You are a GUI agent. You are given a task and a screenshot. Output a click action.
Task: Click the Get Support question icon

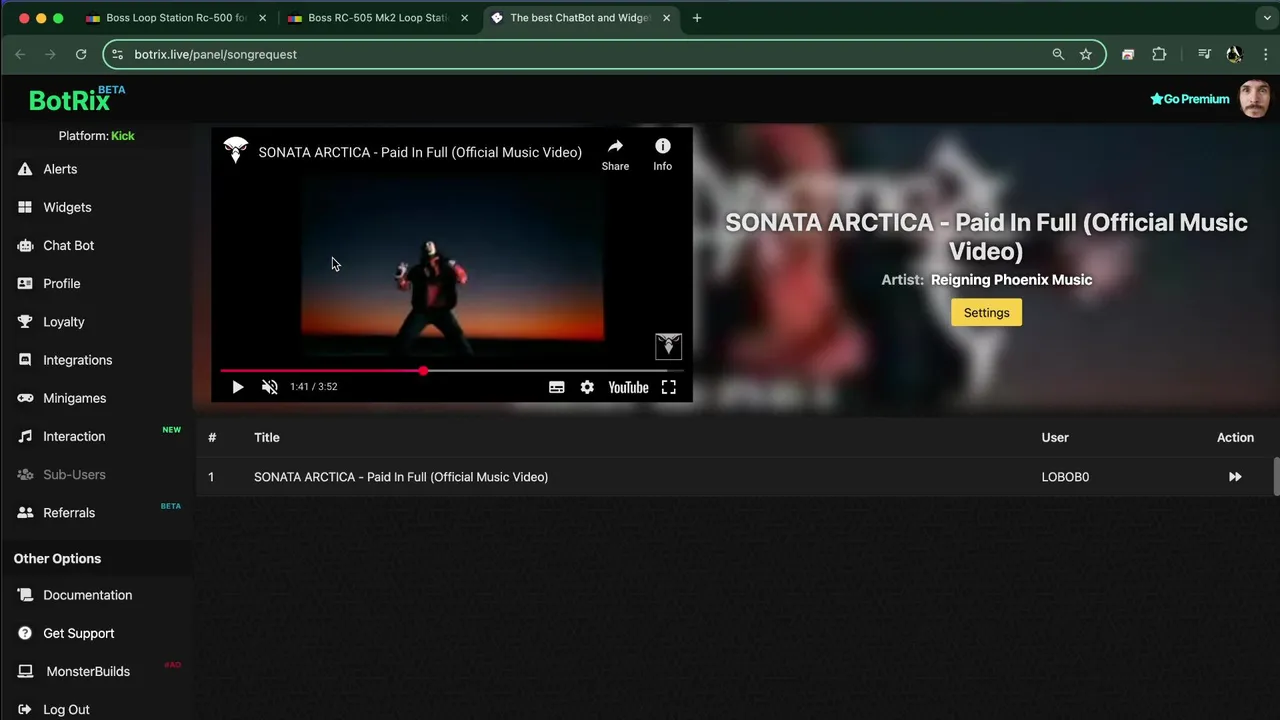(x=25, y=633)
